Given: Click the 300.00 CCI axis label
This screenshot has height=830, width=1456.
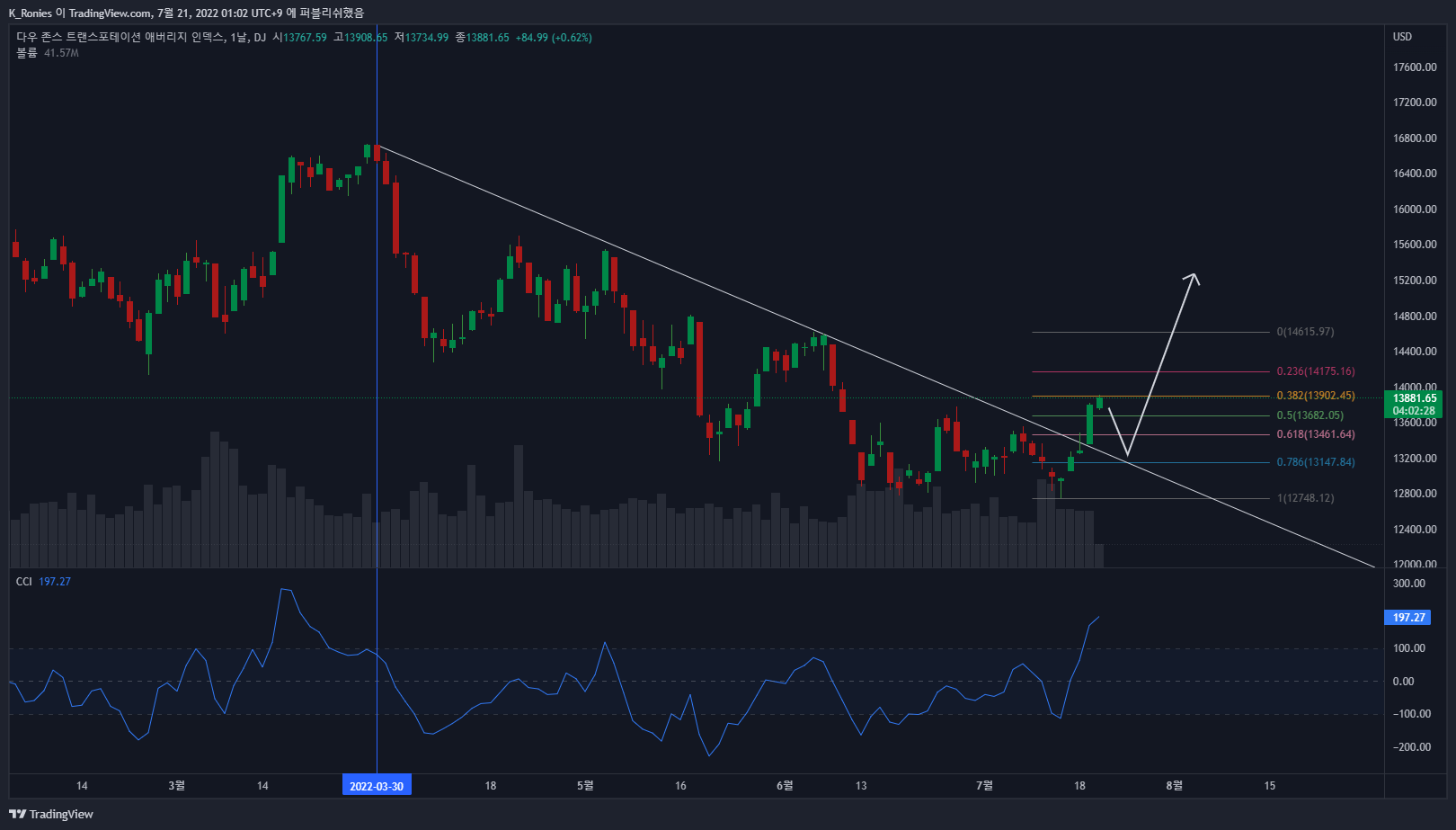Looking at the screenshot, I should [x=1409, y=584].
